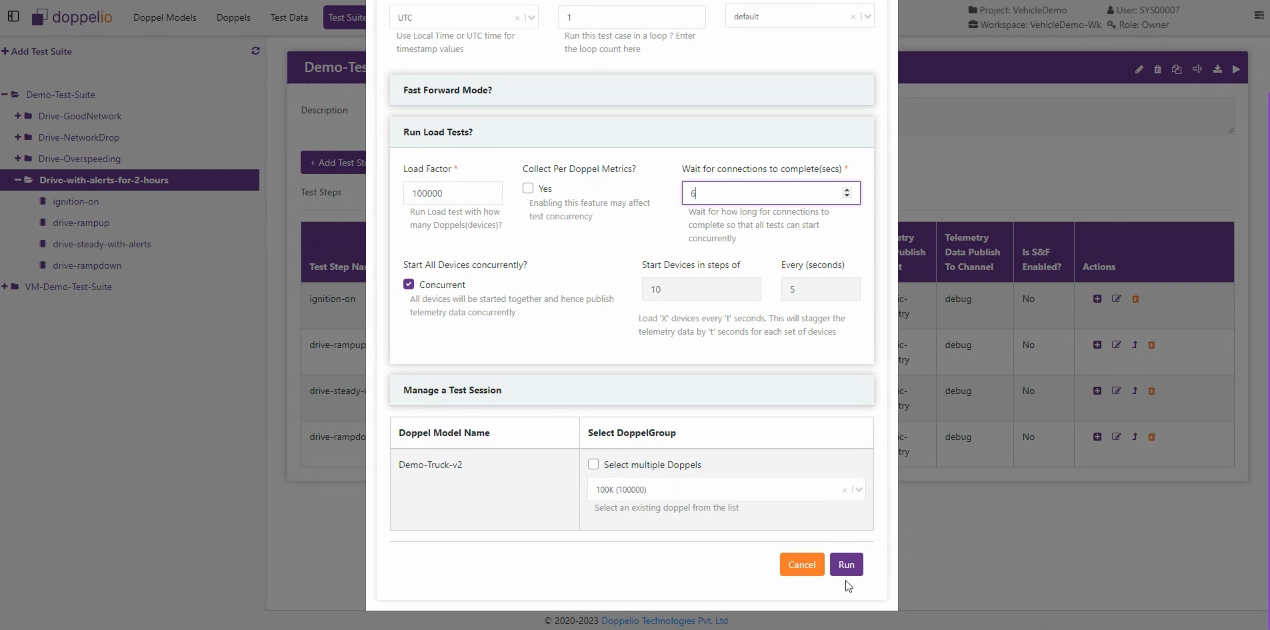This screenshot has width=1270, height=630.
Task: Click the orange delete icon in the drive-steady row
Action: click(1152, 391)
